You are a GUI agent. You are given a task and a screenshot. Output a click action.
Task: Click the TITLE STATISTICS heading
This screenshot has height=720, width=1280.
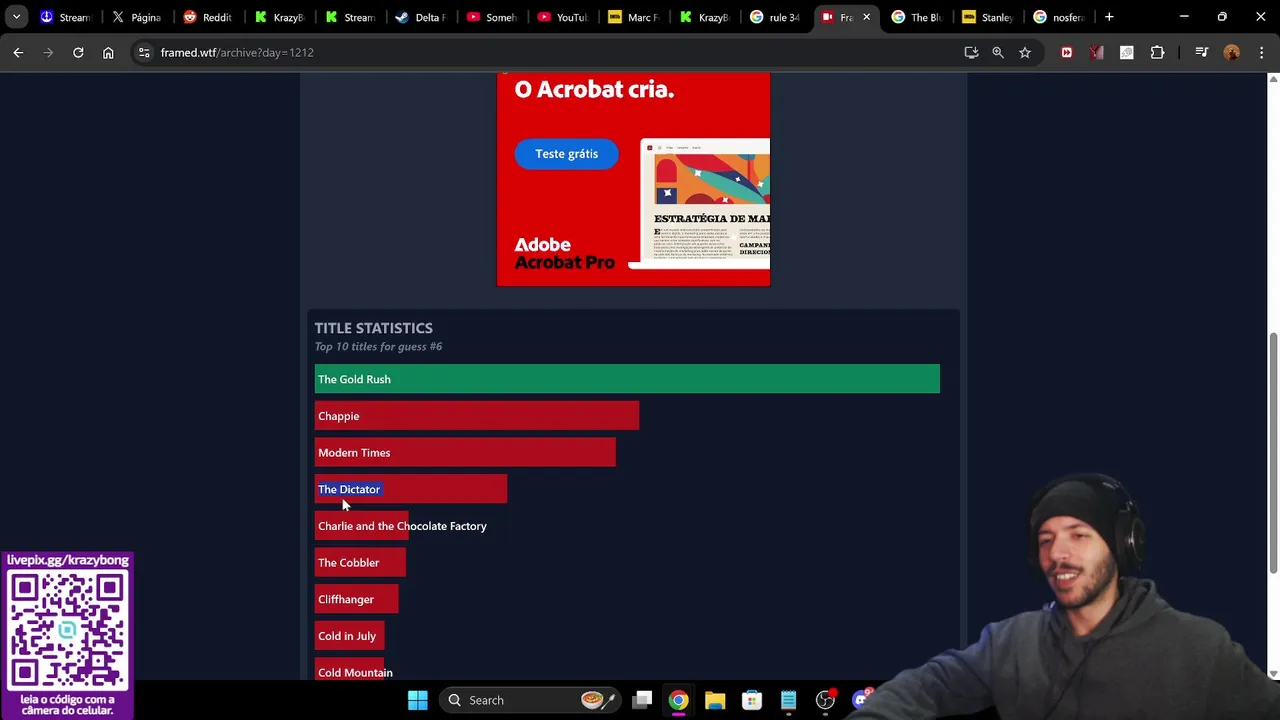coord(373,328)
